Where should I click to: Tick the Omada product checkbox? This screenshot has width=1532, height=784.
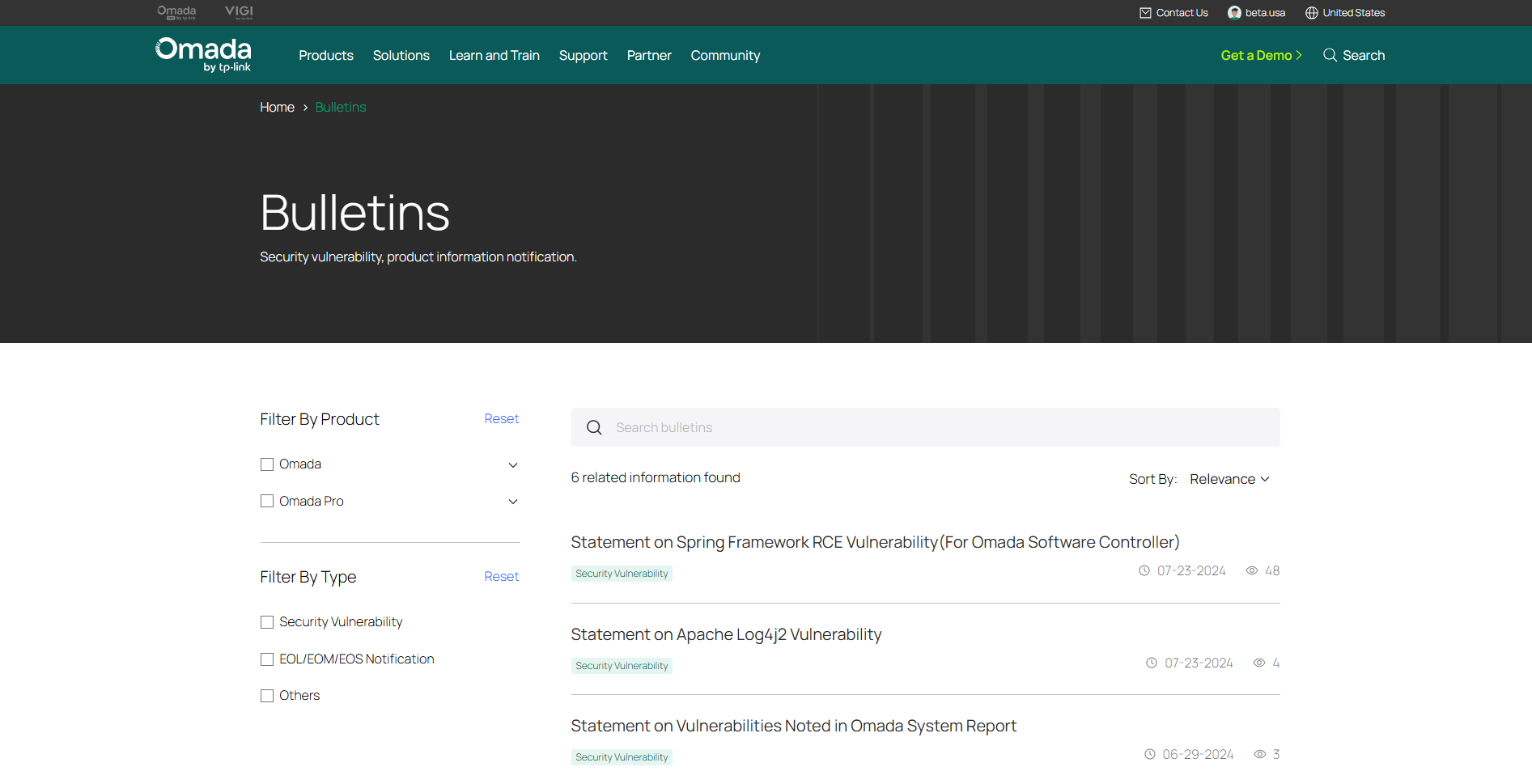(267, 464)
